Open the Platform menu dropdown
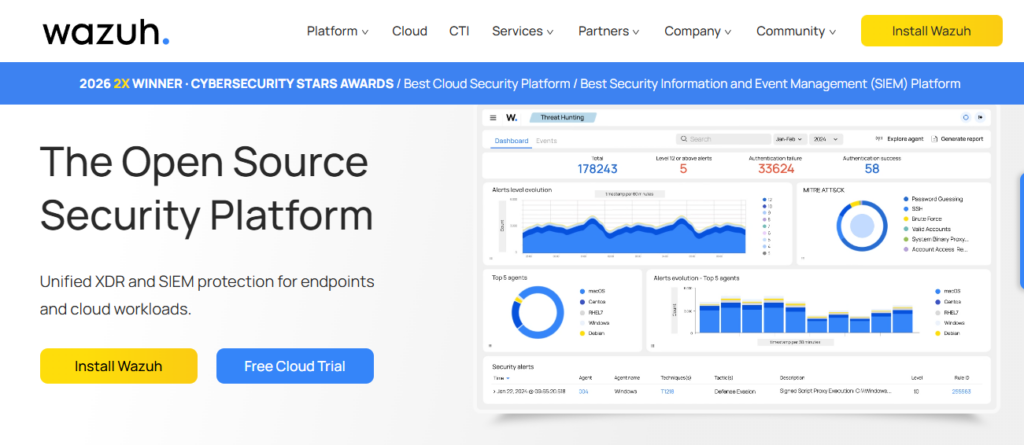The height and width of the screenshot is (445, 1024). (x=338, y=31)
